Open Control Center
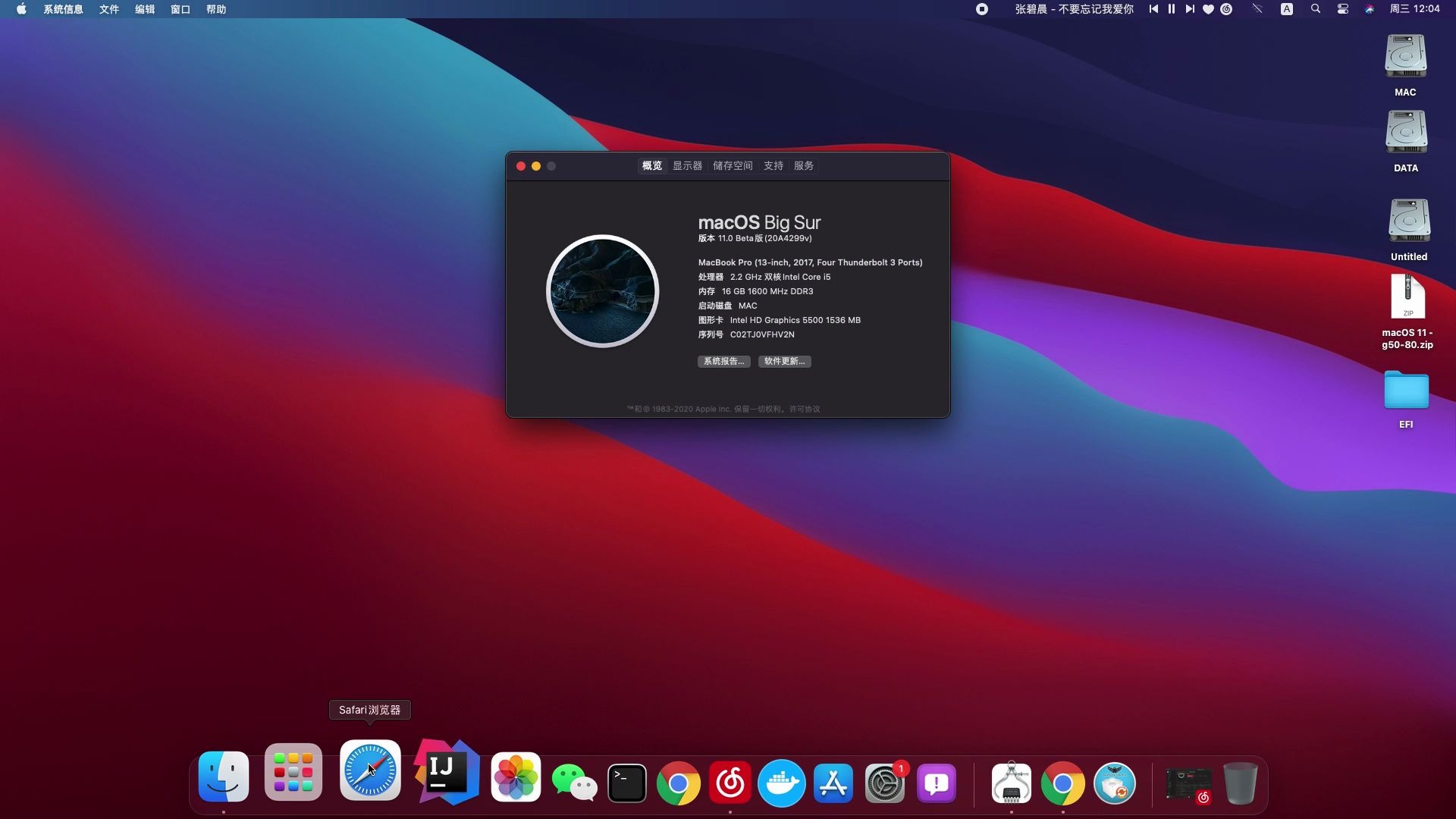Screen dimensions: 1456x819 pos(1343,9)
